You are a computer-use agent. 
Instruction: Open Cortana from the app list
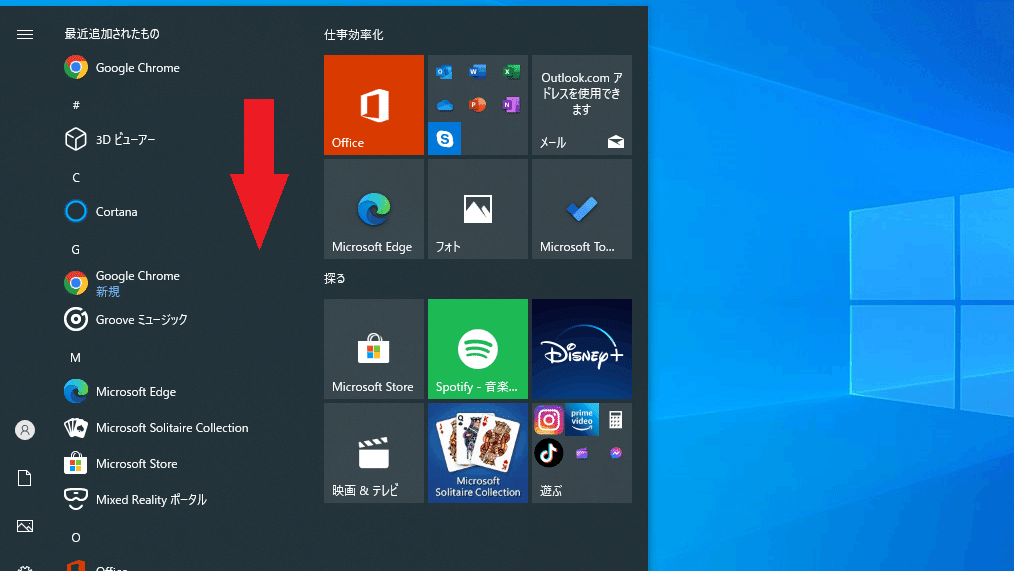101,211
